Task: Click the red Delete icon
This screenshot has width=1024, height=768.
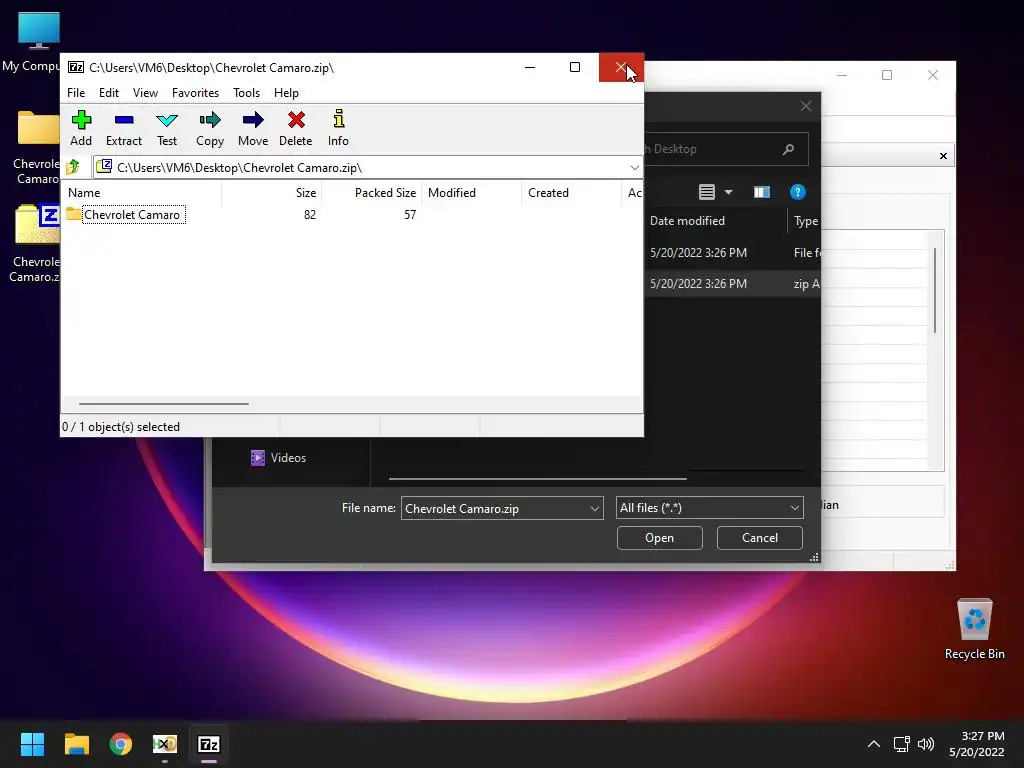Action: pos(296,128)
